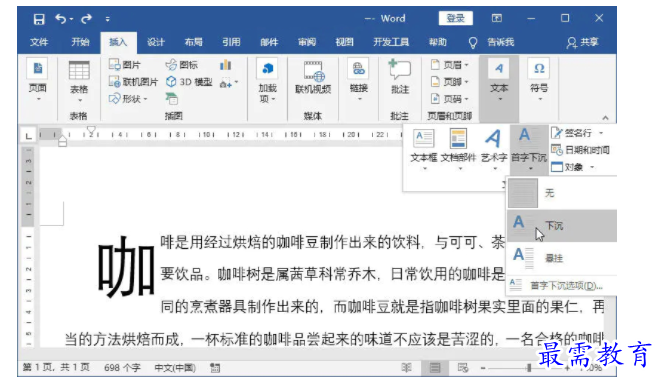
Task: Open the 页码 page number dropdown
Action: click(x=450, y=98)
